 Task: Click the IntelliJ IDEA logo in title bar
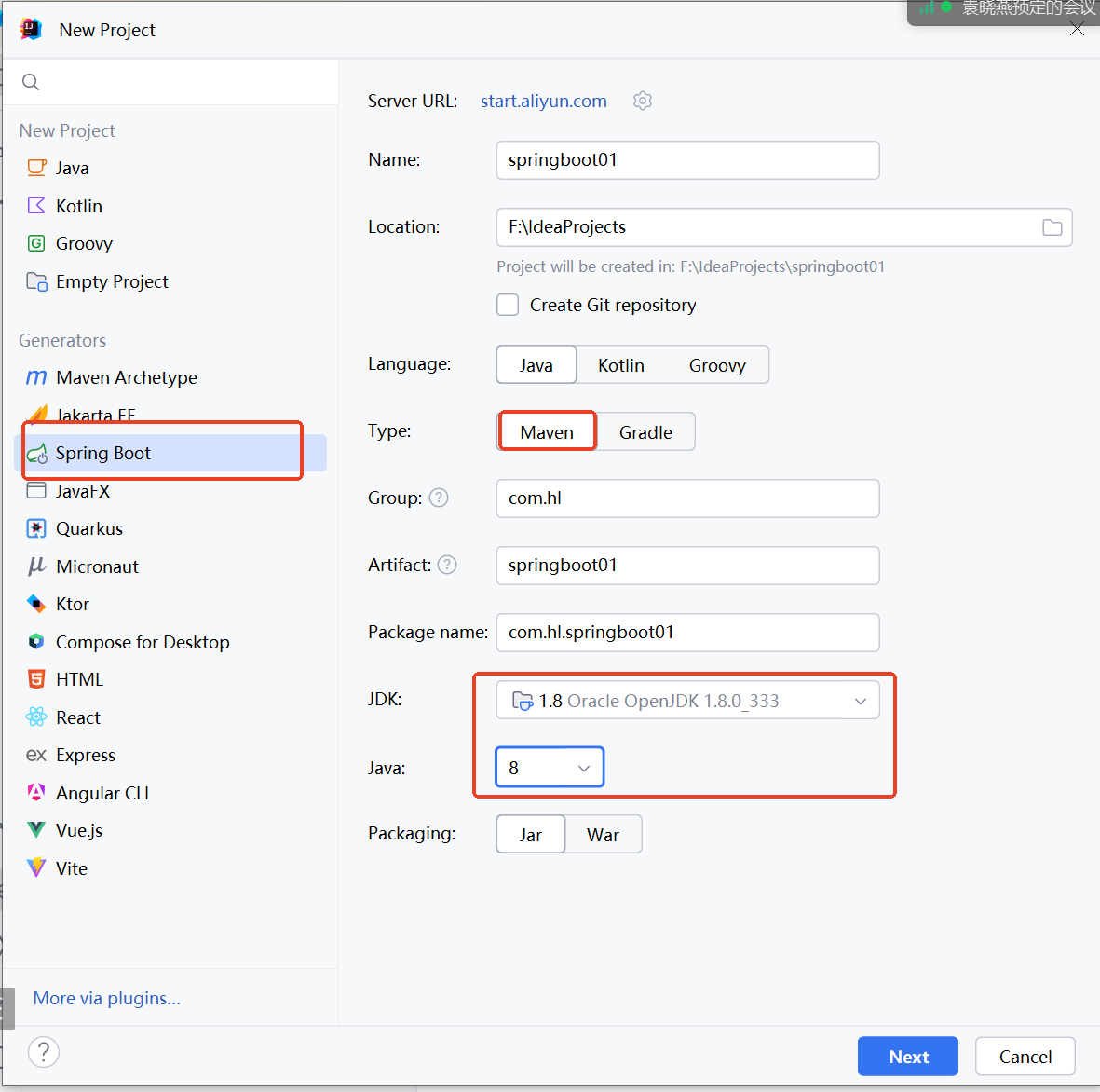(31, 30)
